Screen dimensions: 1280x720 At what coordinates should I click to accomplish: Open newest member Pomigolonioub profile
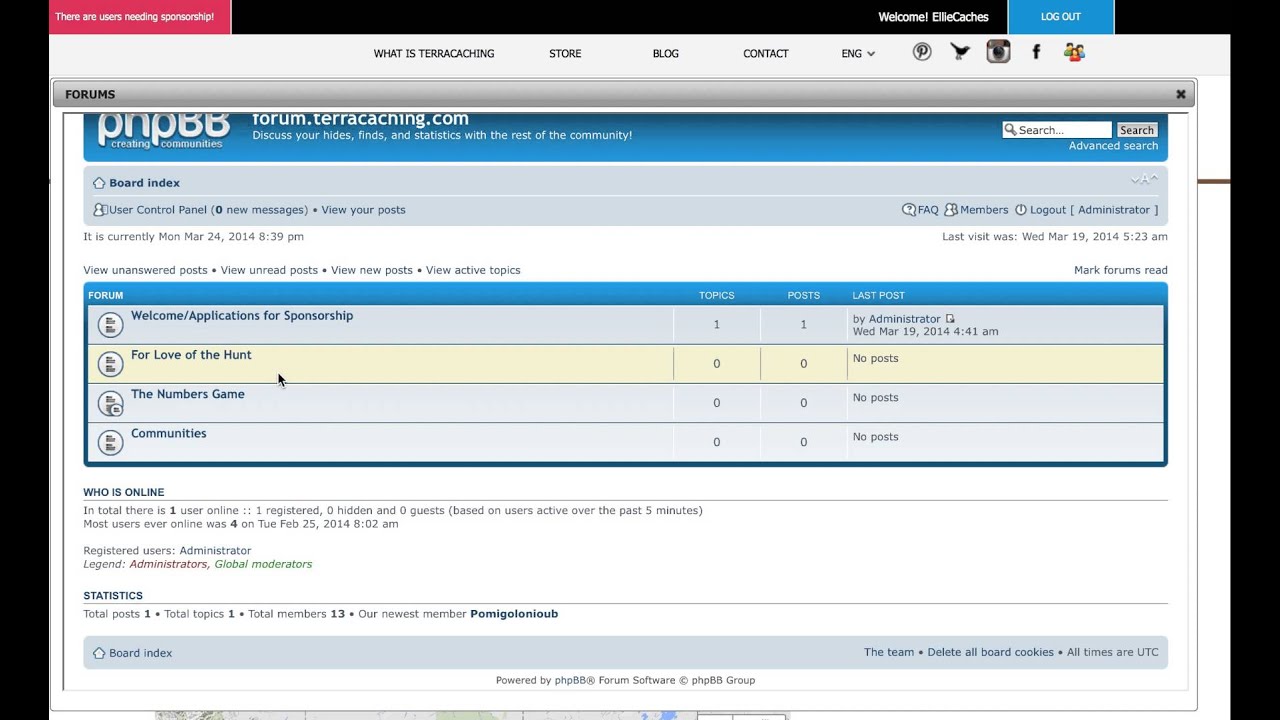coord(514,614)
